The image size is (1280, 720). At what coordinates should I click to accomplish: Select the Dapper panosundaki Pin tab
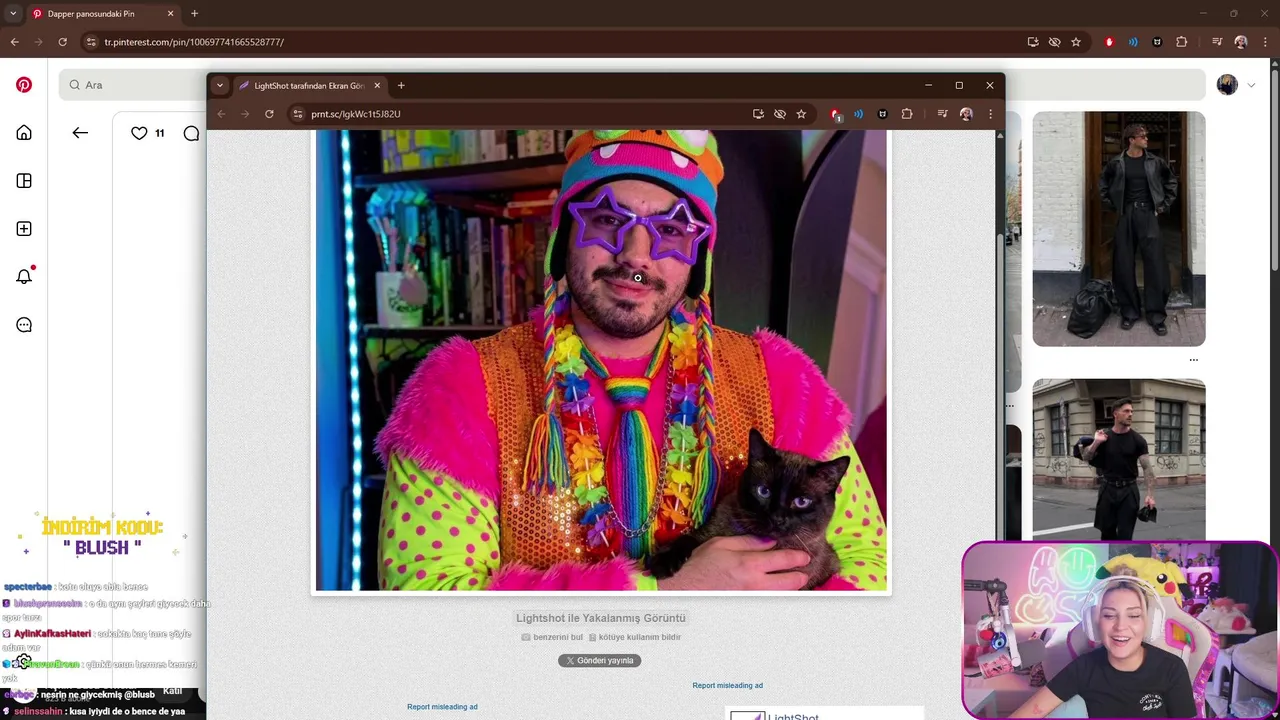point(102,14)
